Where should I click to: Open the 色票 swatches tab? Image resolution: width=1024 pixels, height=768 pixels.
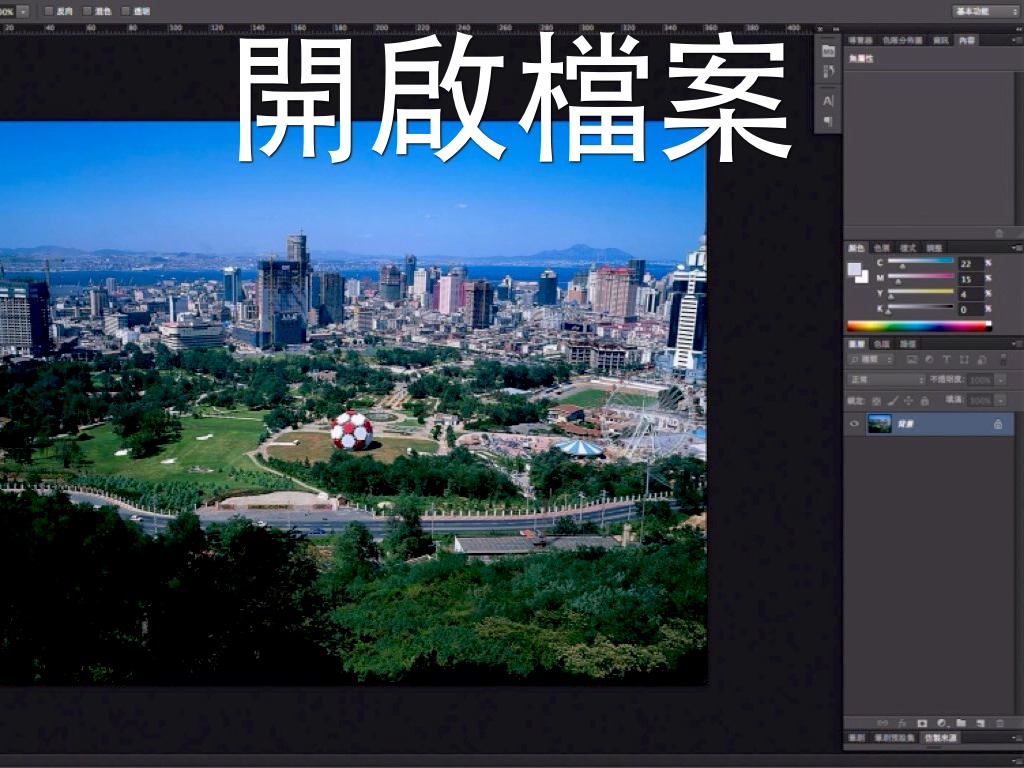(882, 247)
